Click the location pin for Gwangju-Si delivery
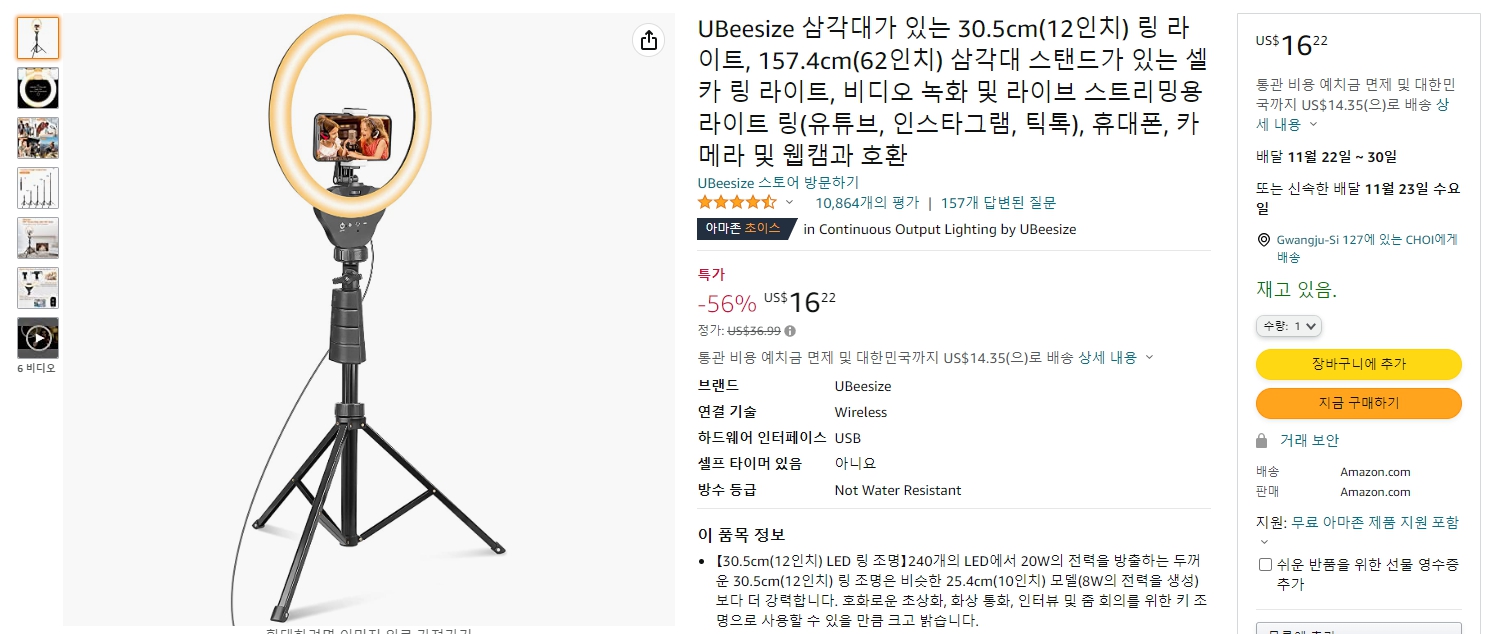The height and width of the screenshot is (634, 1486). click(1262, 239)
